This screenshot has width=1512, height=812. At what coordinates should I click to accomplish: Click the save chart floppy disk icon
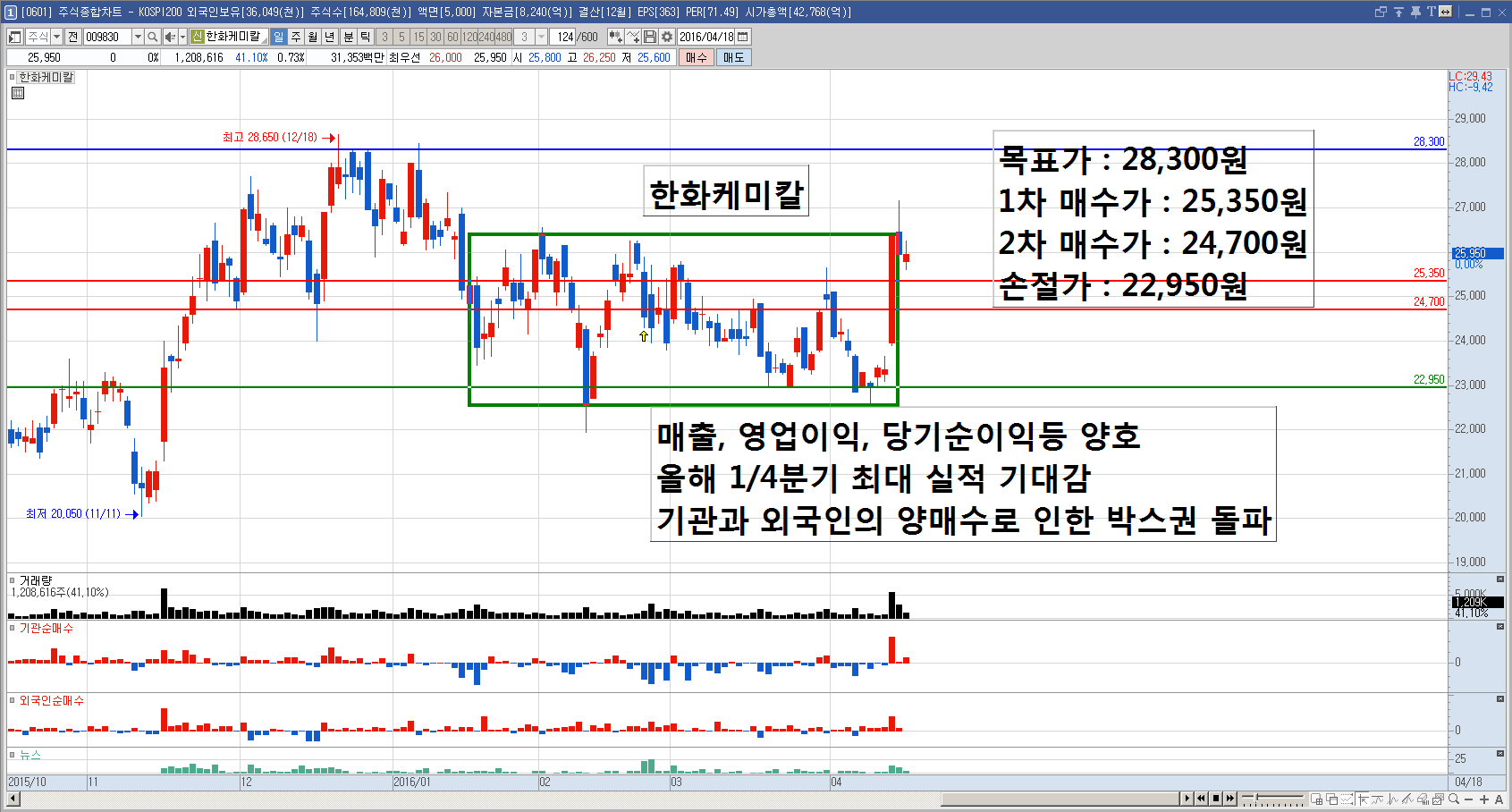click(x=650, y=37)
